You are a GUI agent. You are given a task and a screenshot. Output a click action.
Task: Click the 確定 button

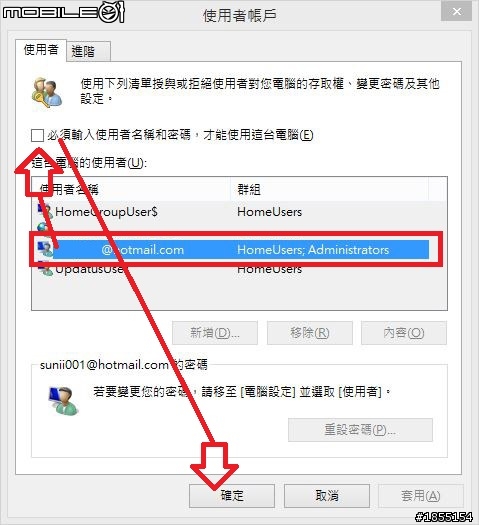[x=232, y=496]
